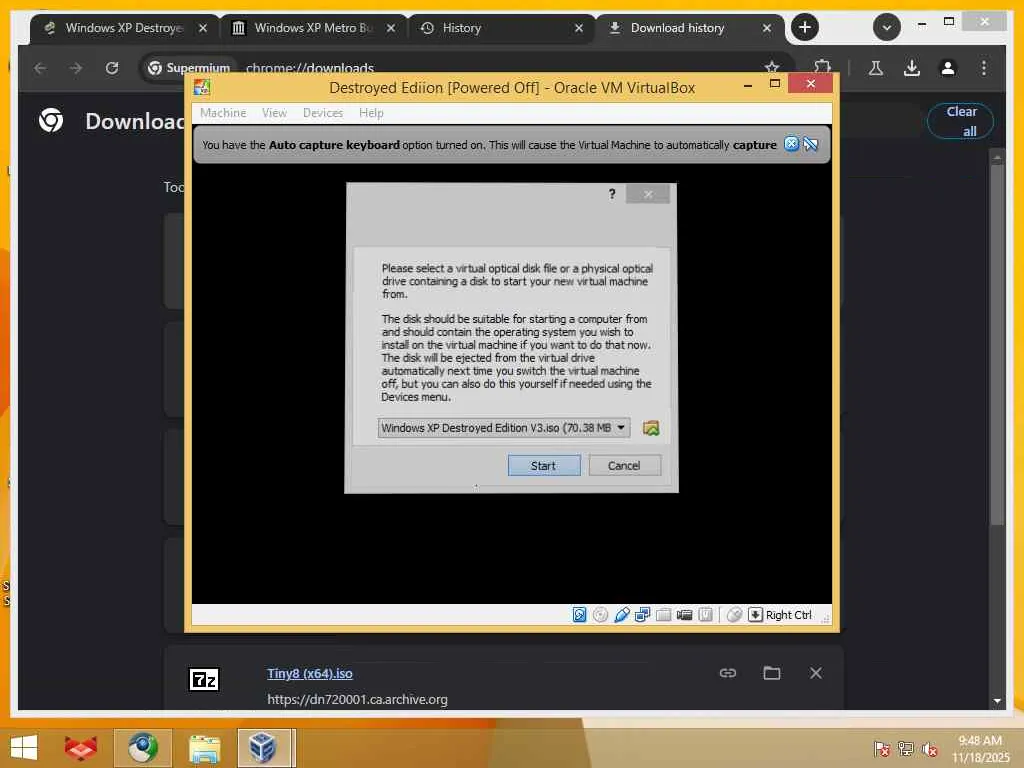The image size is (1024, 768).
Task: Click the scrollbar down arrow
Action: [x=997, y=701]
